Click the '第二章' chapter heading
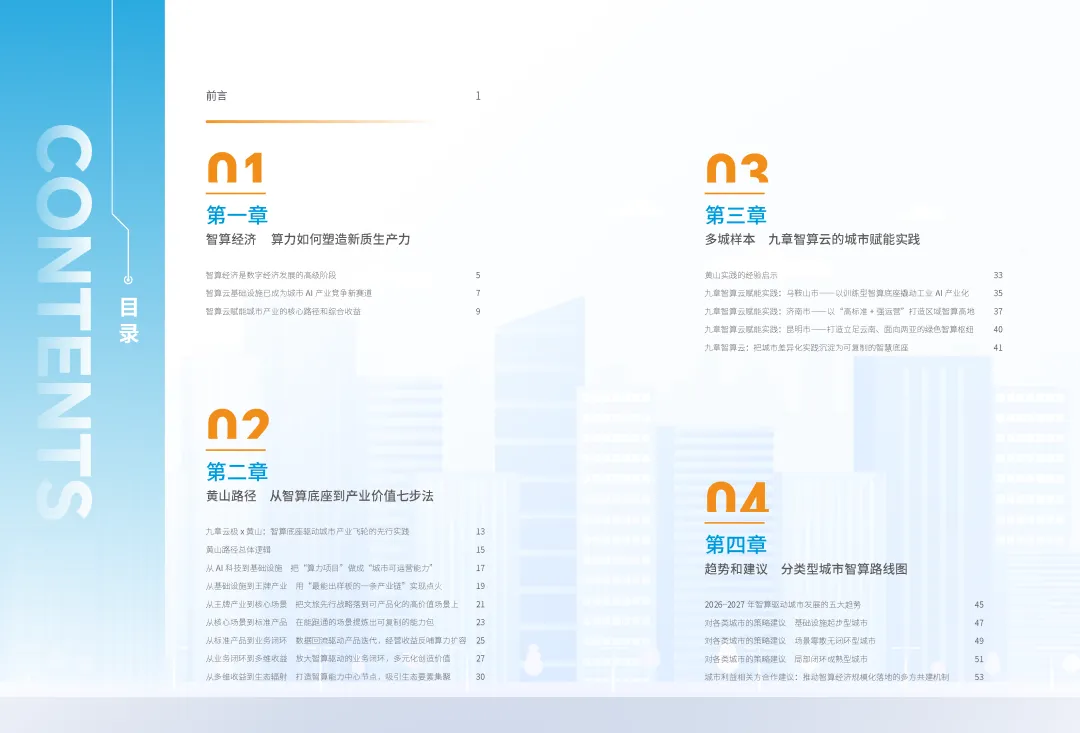 237,471
